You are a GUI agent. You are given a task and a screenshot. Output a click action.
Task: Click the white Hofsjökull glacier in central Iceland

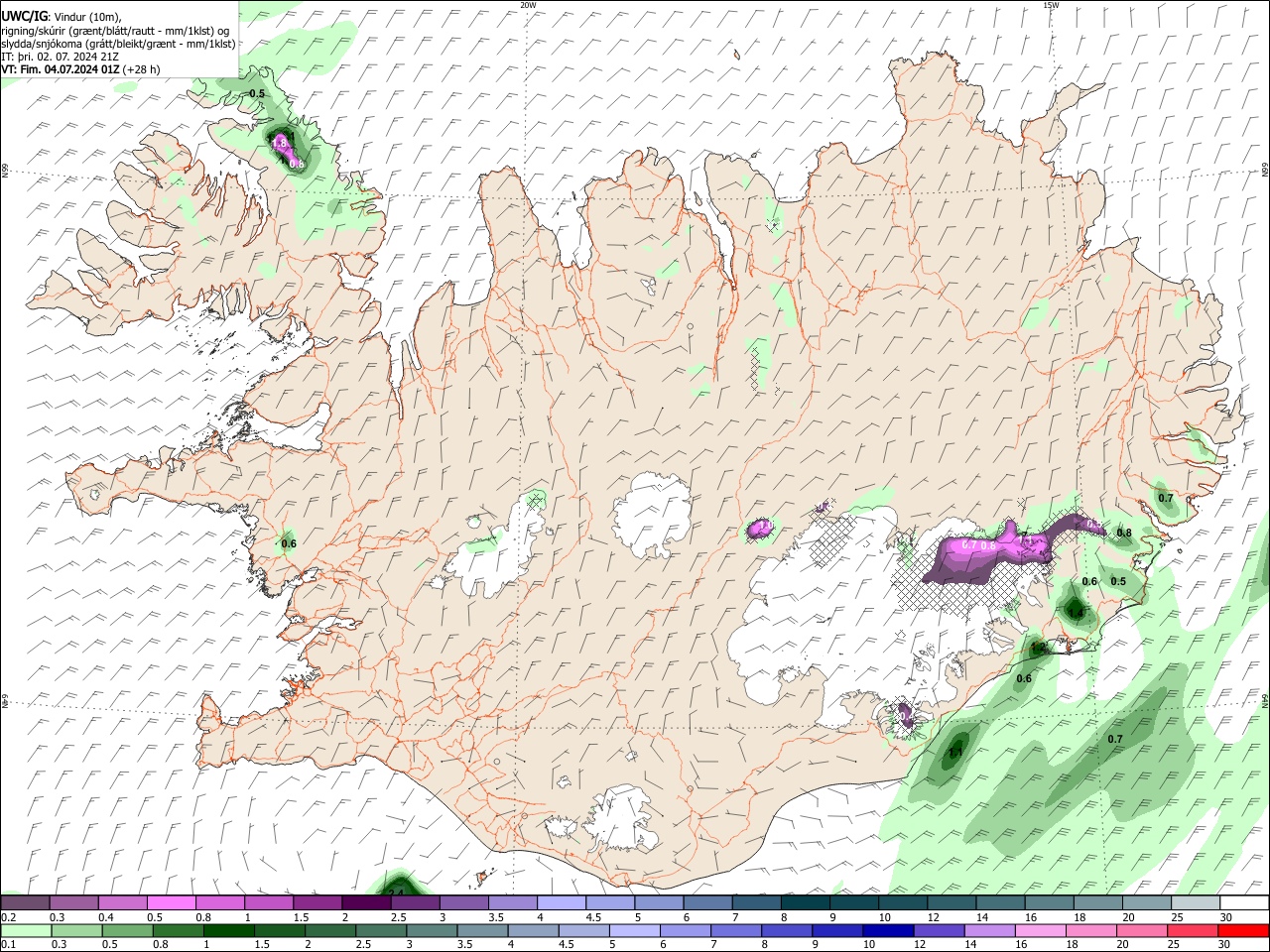[x=652, y=516]
